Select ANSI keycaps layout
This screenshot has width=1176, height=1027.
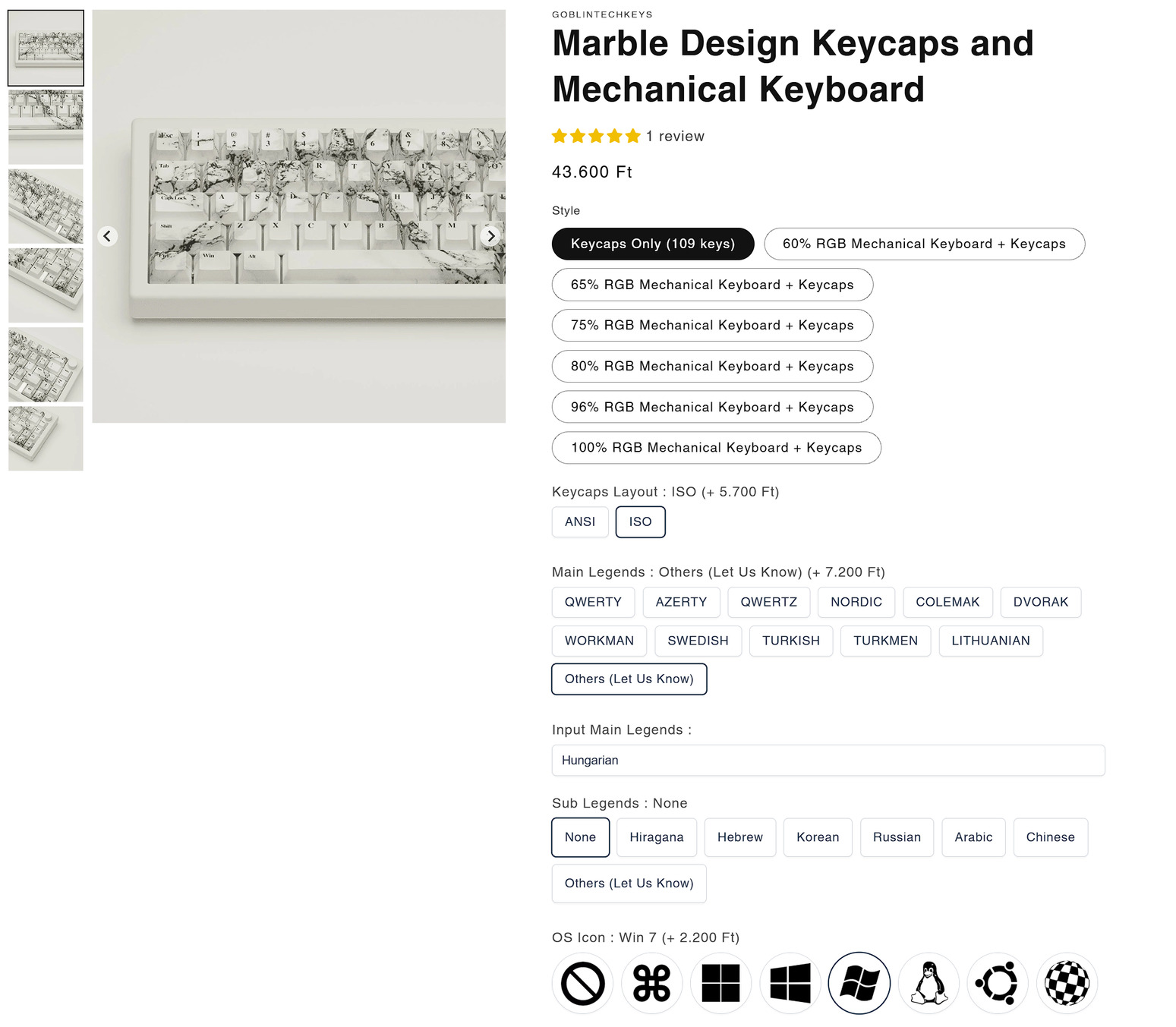pos(580,522)
